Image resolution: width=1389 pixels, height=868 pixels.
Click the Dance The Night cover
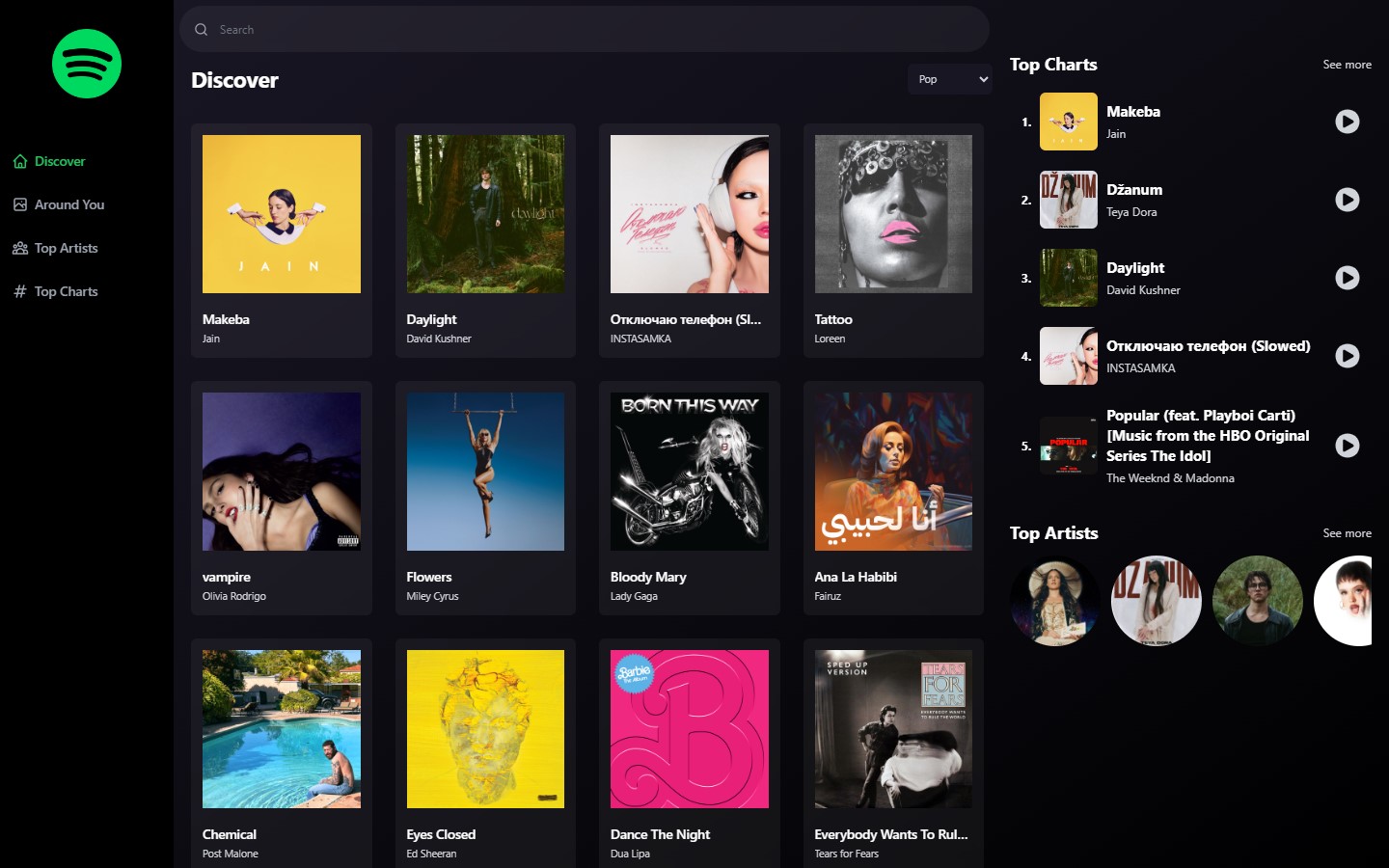[690, 729]
